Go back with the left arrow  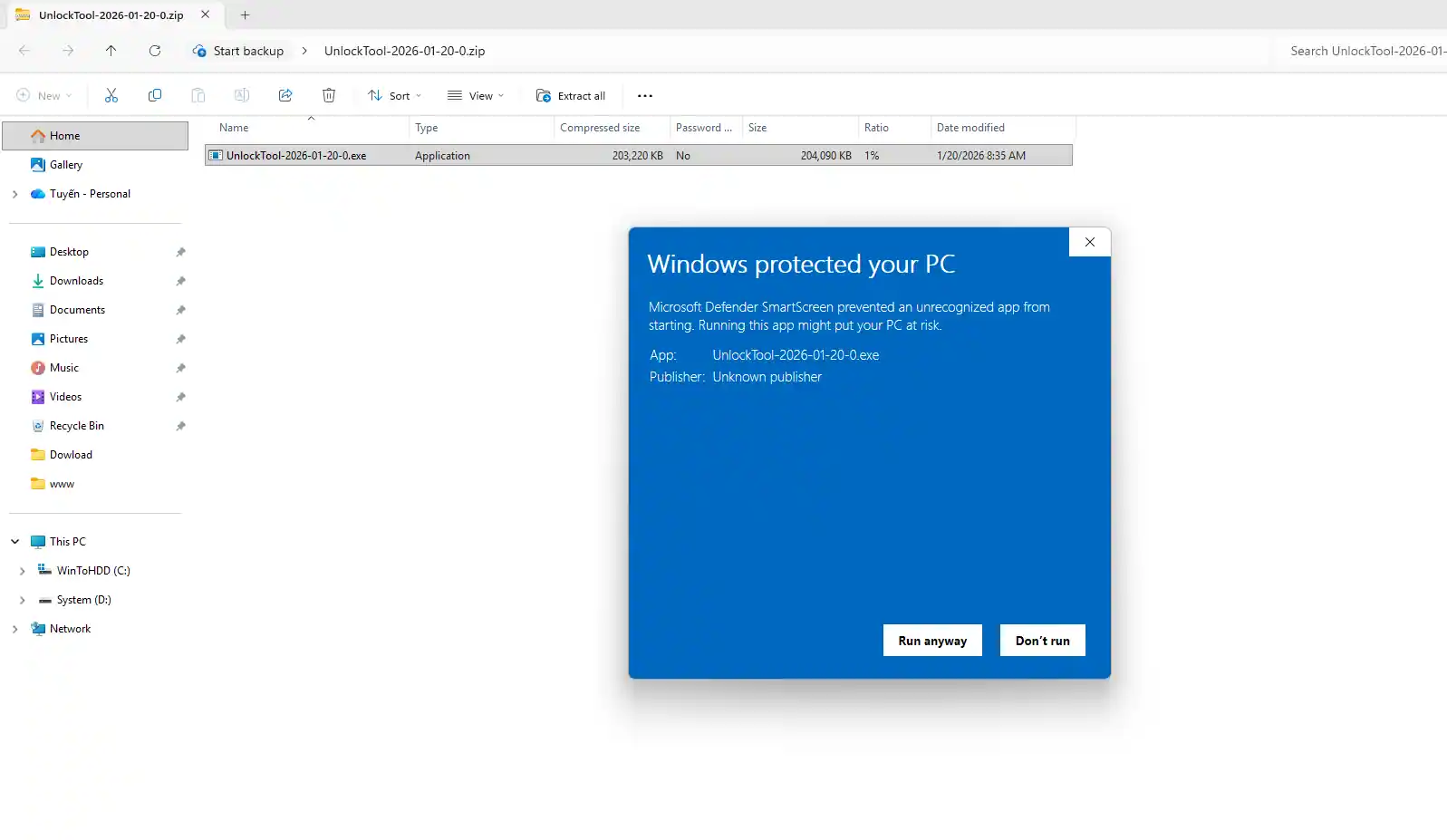[24, 51]
